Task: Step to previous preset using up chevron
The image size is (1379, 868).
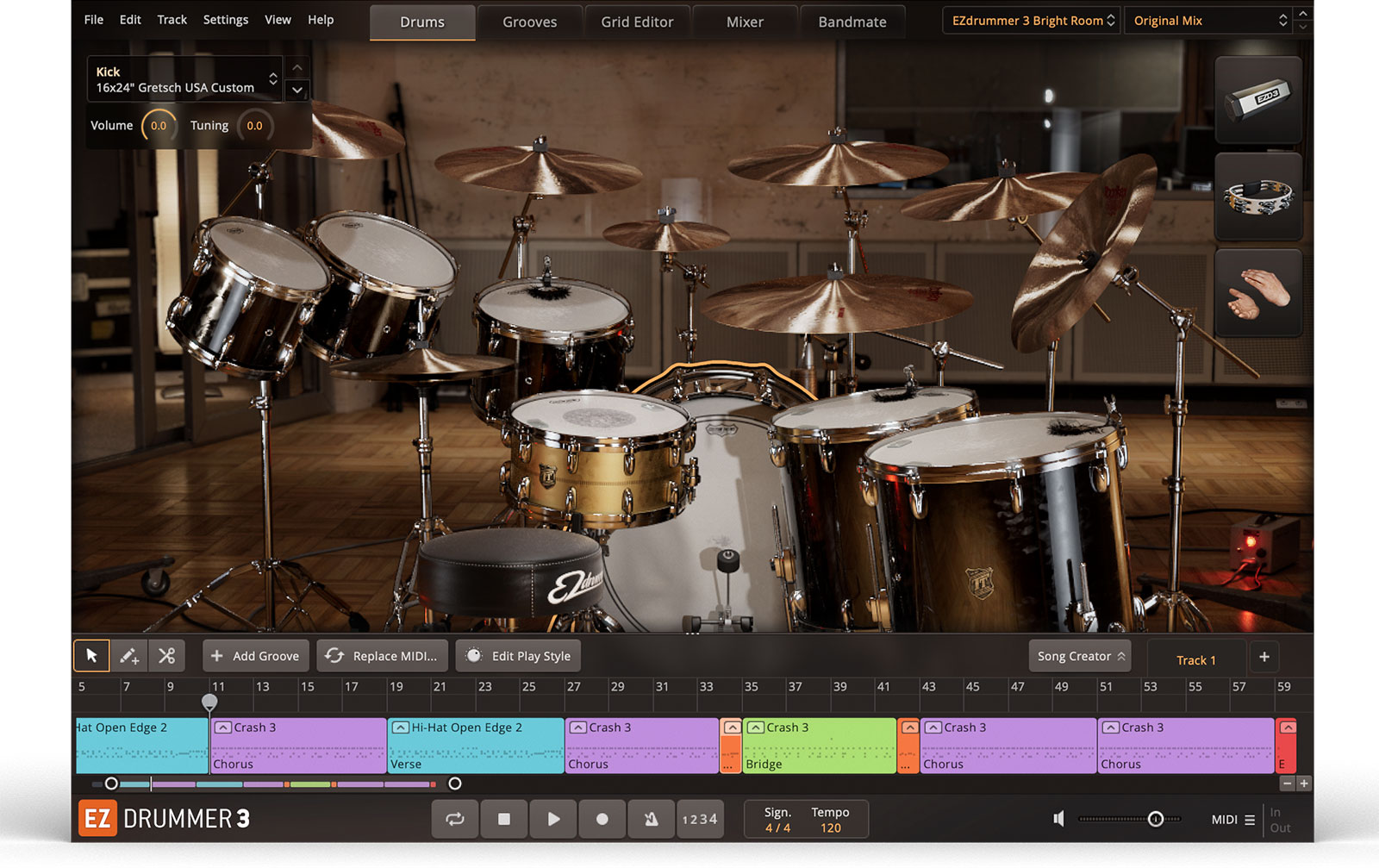Action: pyautogui.click(x=1303, y=14)
